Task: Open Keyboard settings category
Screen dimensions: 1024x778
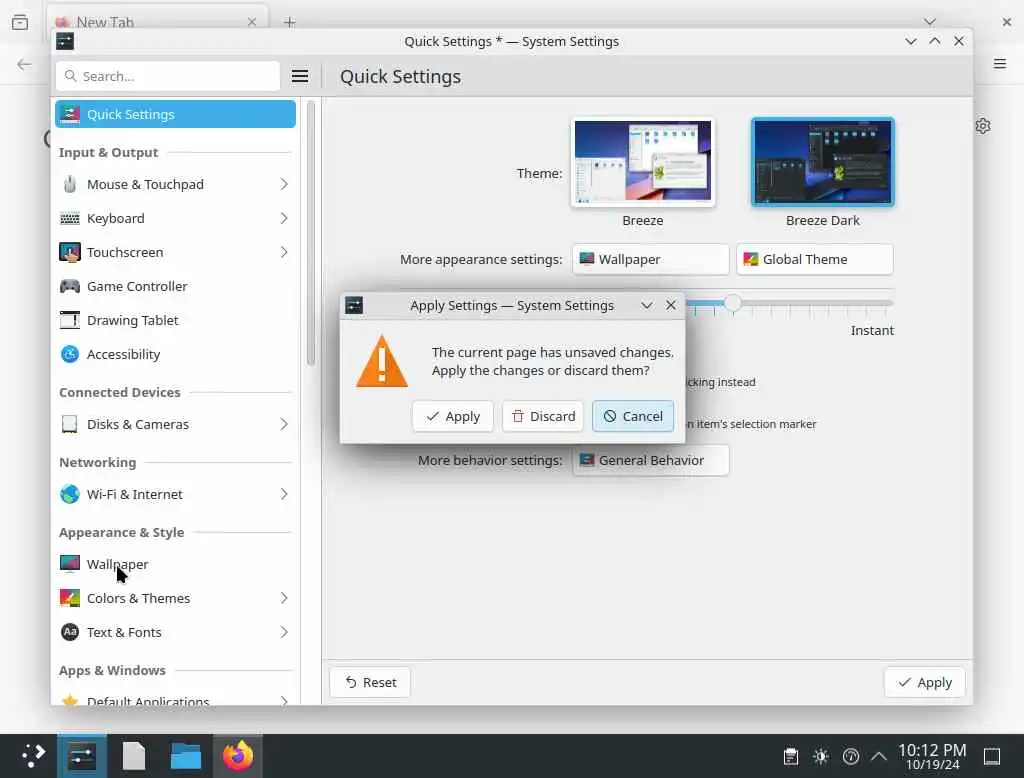Action: tap(175, 218)
